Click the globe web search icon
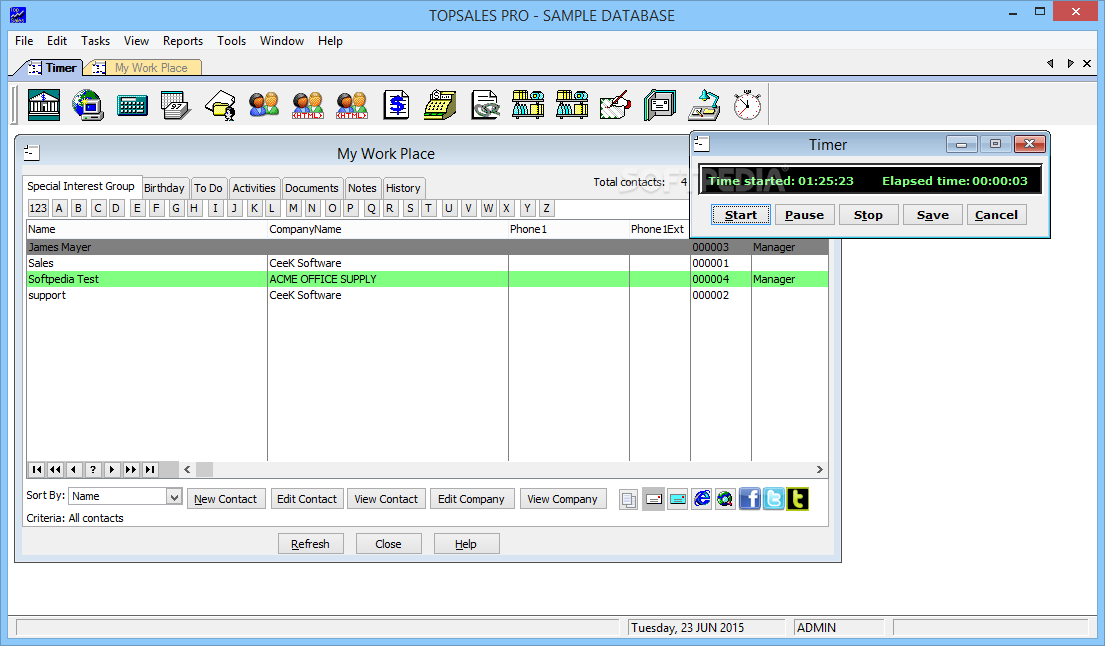Image resolution: width=1105 pixels, height=646 pixels. click(725, 499)
